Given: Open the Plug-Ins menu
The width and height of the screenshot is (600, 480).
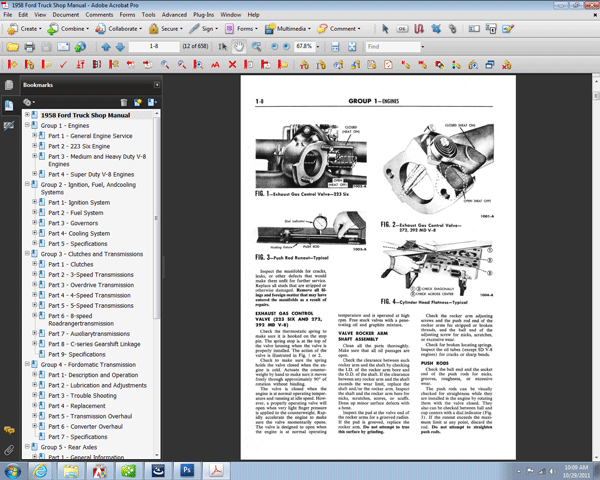Looking at the screenshot, I should pos(204,15).
